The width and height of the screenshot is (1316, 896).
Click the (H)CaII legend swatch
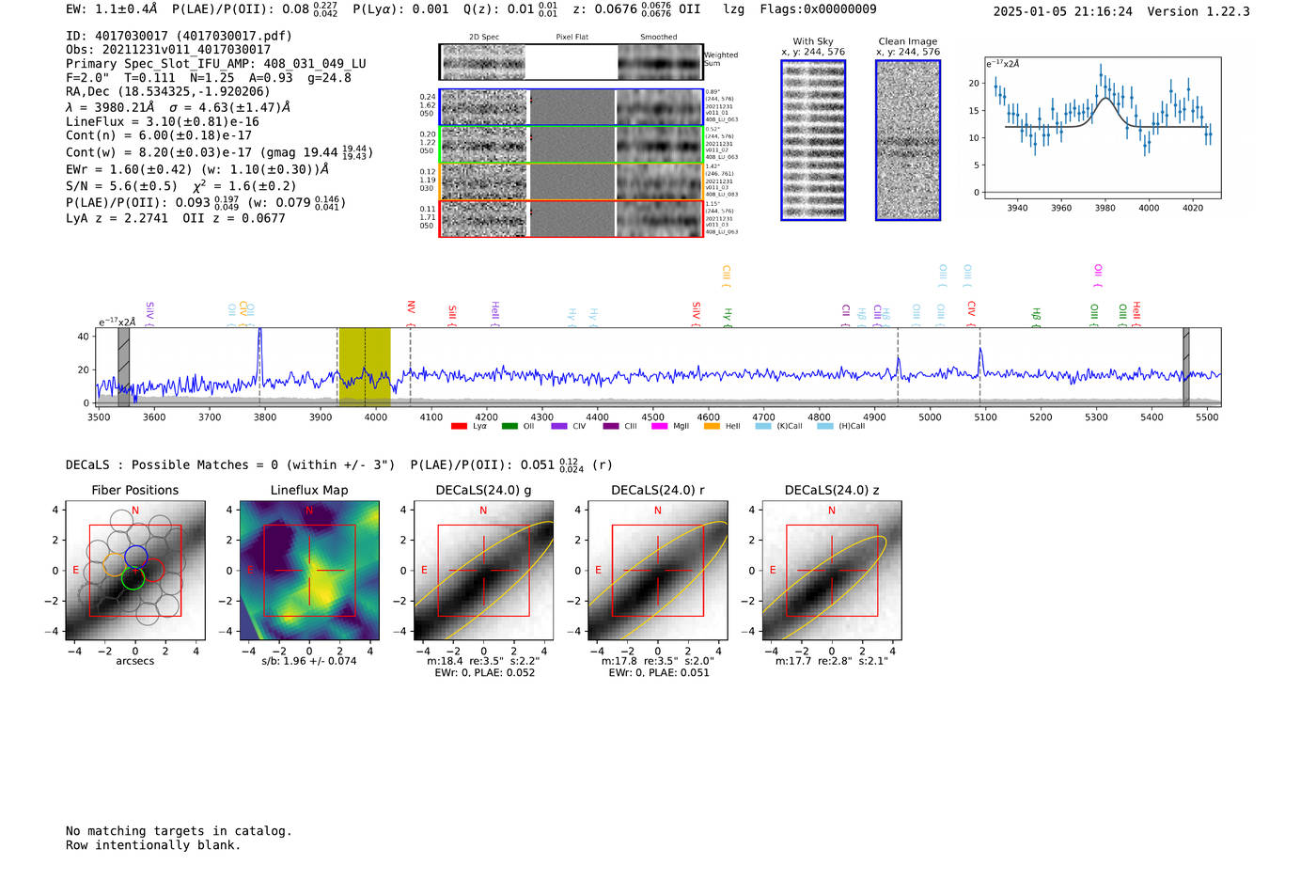pyautogui.click(x=825, y=426)
